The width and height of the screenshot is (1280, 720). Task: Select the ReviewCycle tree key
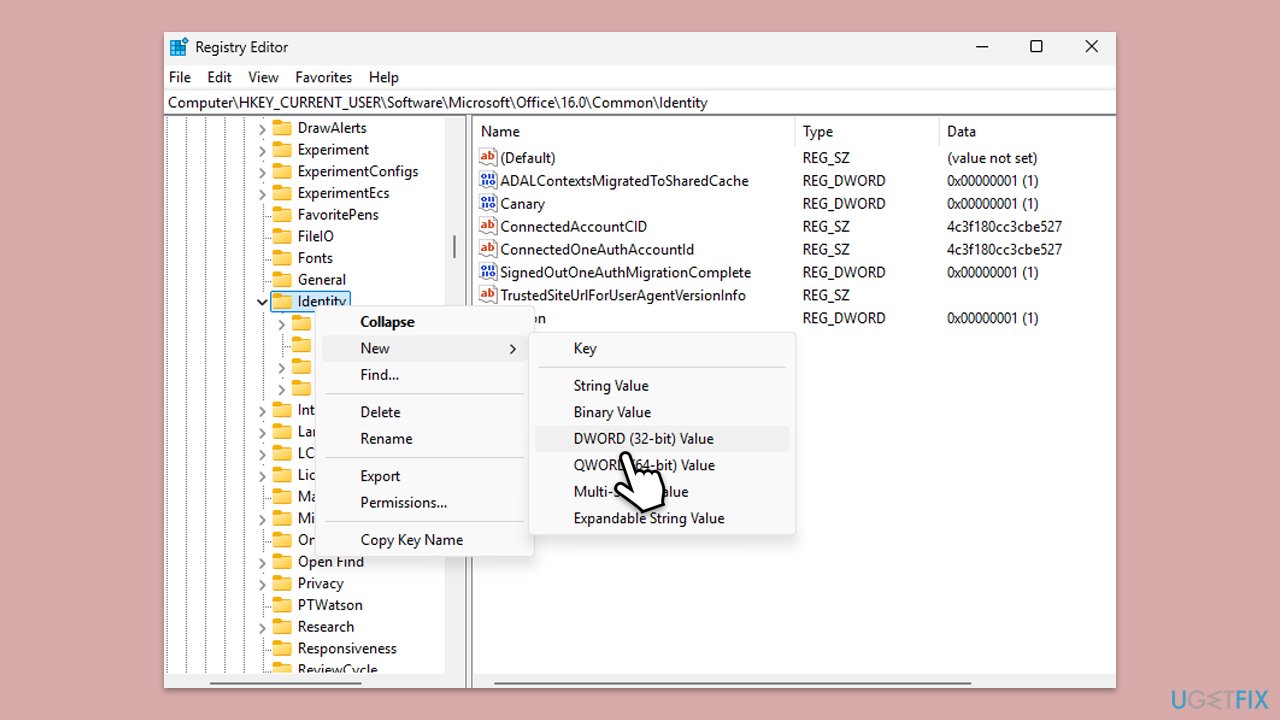point(337,669)
